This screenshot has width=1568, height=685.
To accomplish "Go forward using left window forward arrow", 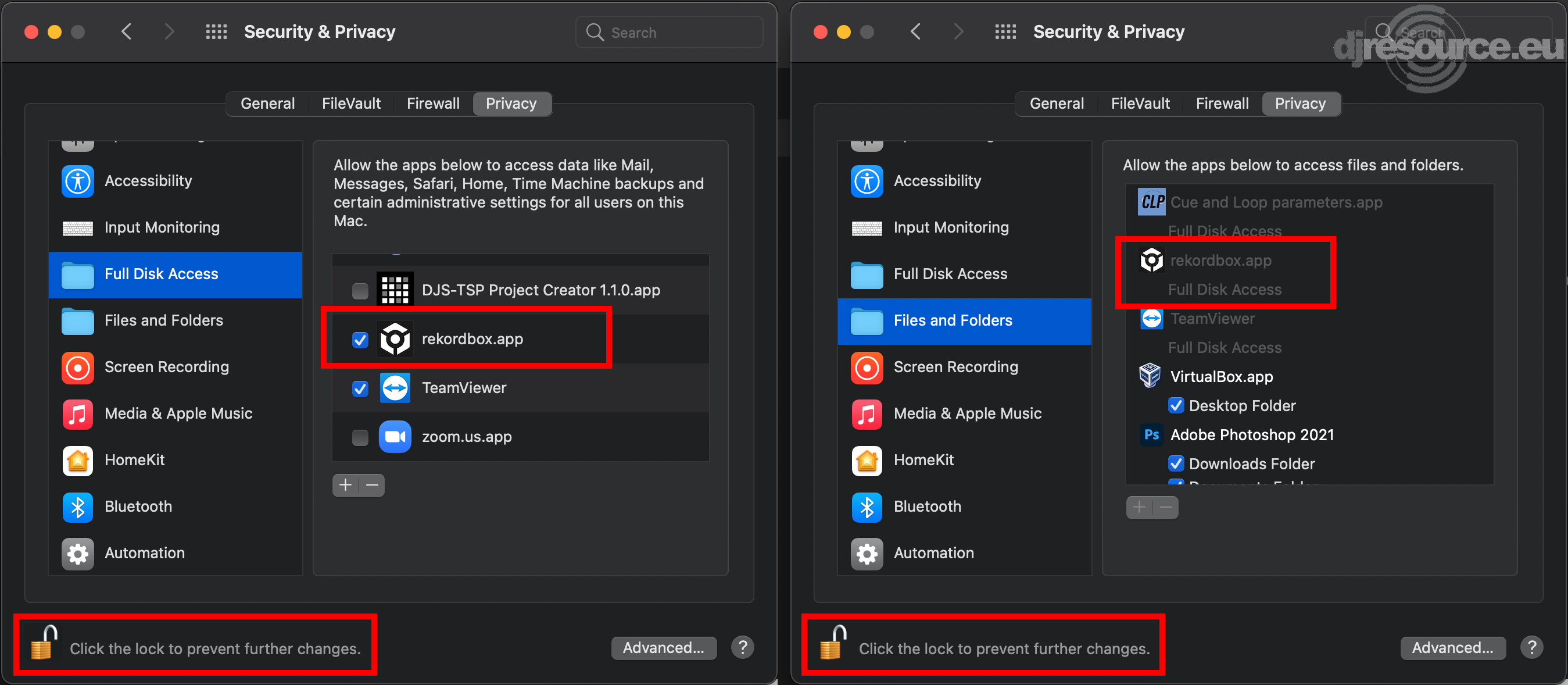I will coord(169,31).
